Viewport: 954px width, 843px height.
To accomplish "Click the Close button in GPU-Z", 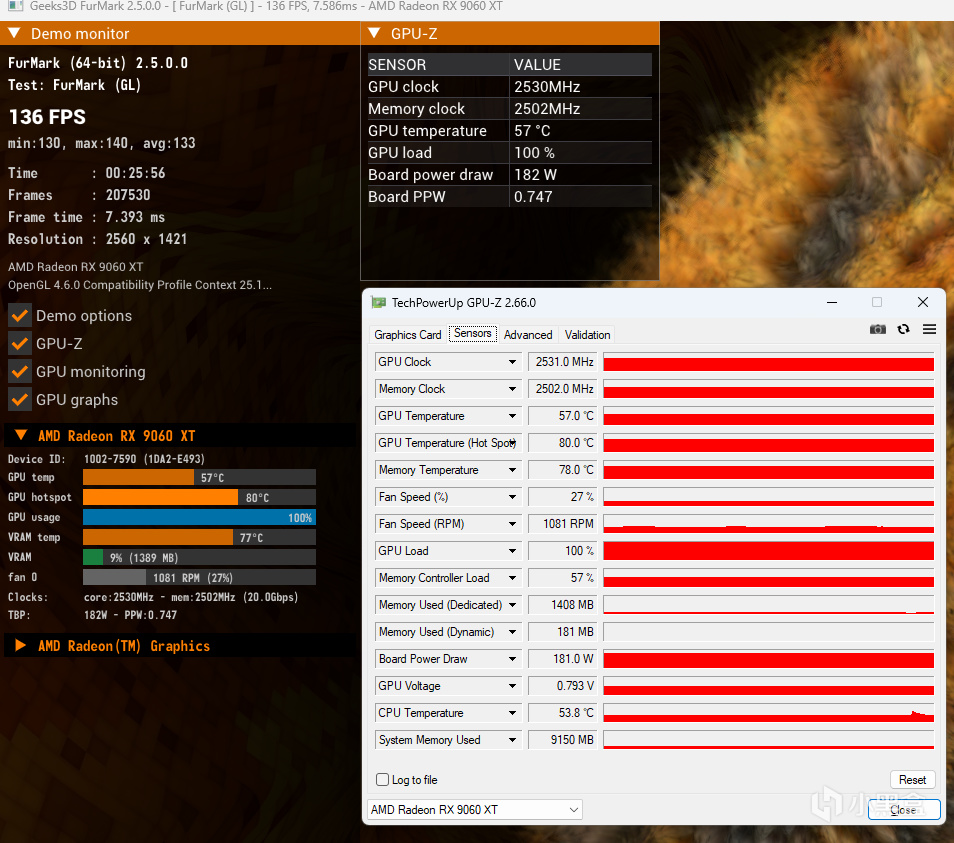I will (904, 810).
